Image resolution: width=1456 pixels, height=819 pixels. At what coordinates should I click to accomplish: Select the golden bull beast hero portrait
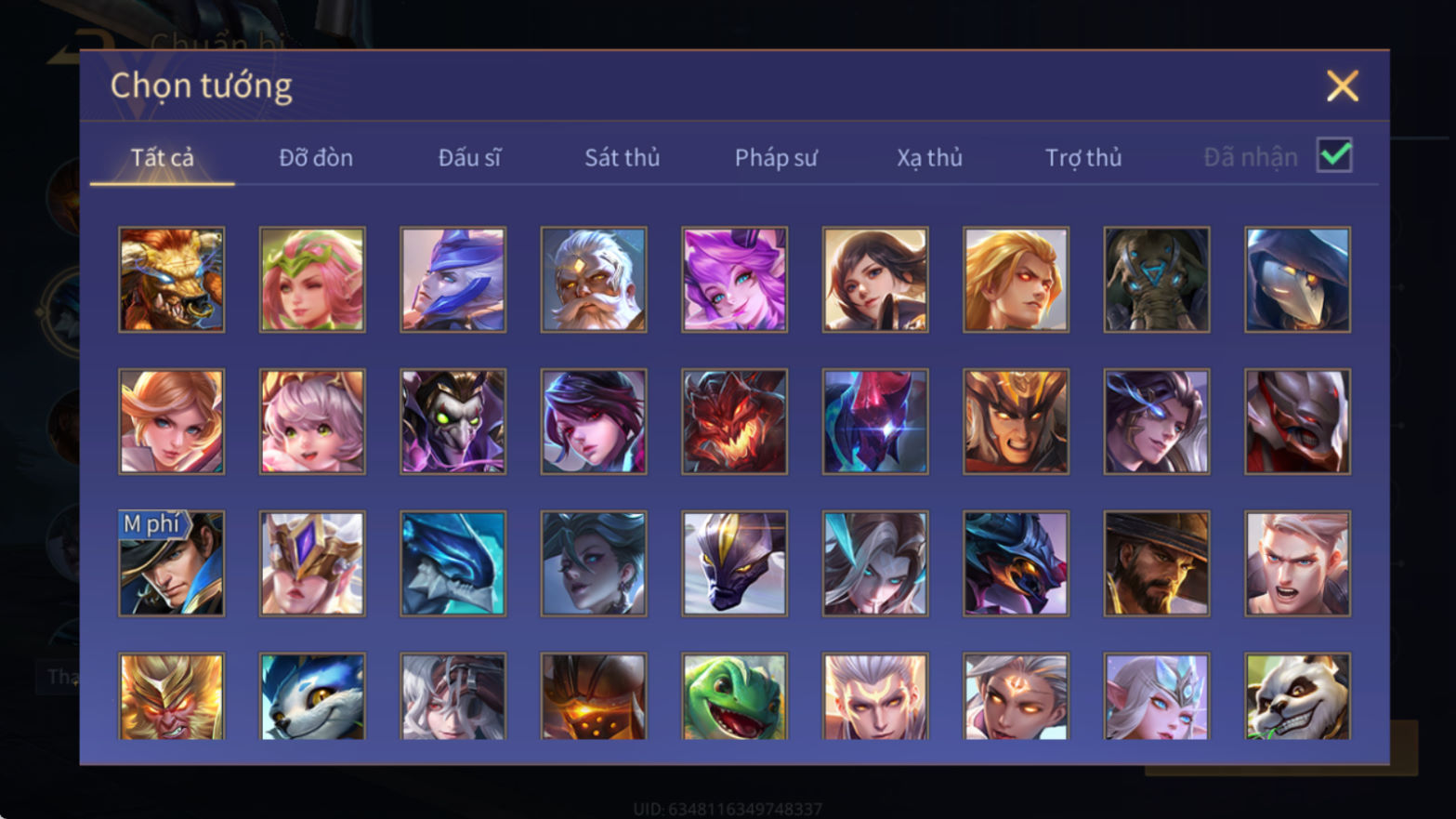coord(172,280)
